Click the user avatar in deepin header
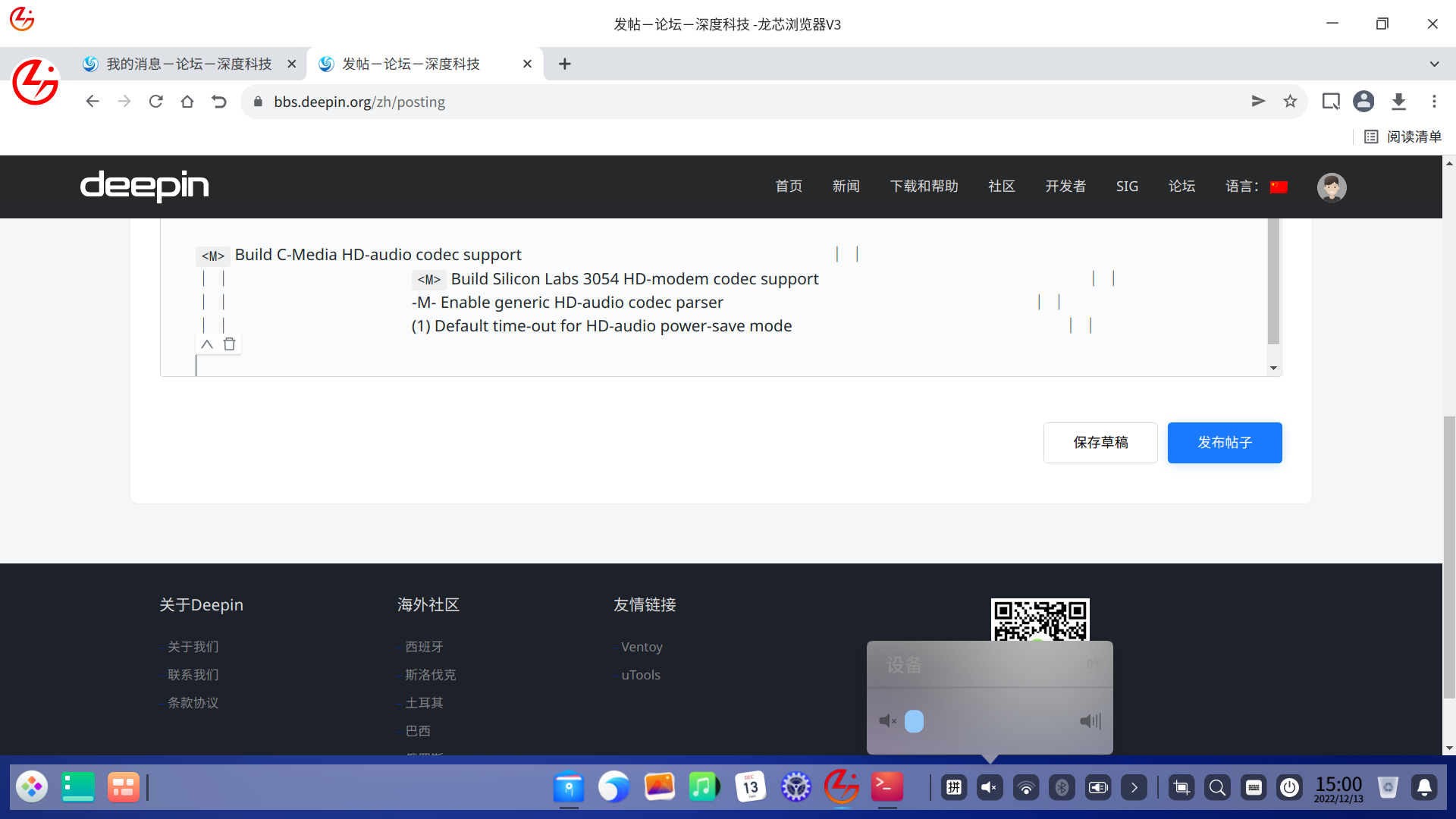Image resolution: width=1456 pixels, height=819 pixels. (1332, 187)
